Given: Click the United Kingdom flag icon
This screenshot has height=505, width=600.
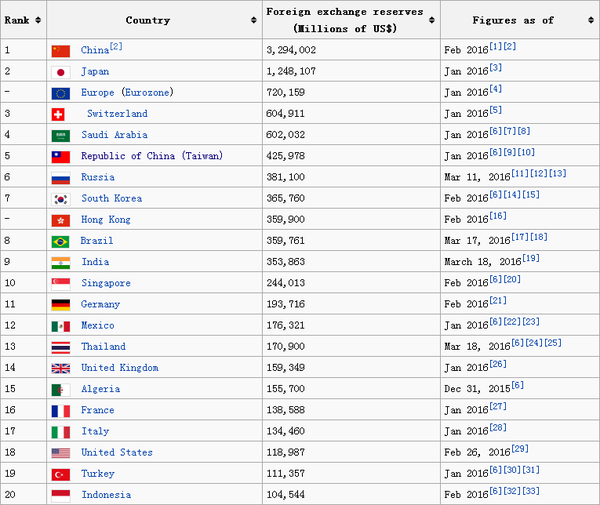Looking at the screenshot, I should coord(61,368).
